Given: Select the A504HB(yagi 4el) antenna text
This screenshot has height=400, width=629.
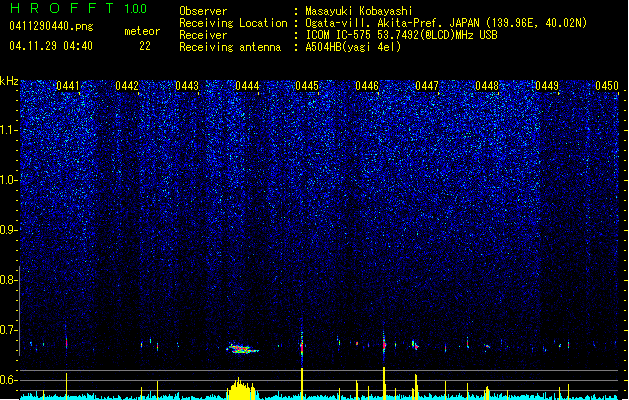Looking at the screenshot, I should (x=353, y=47).
